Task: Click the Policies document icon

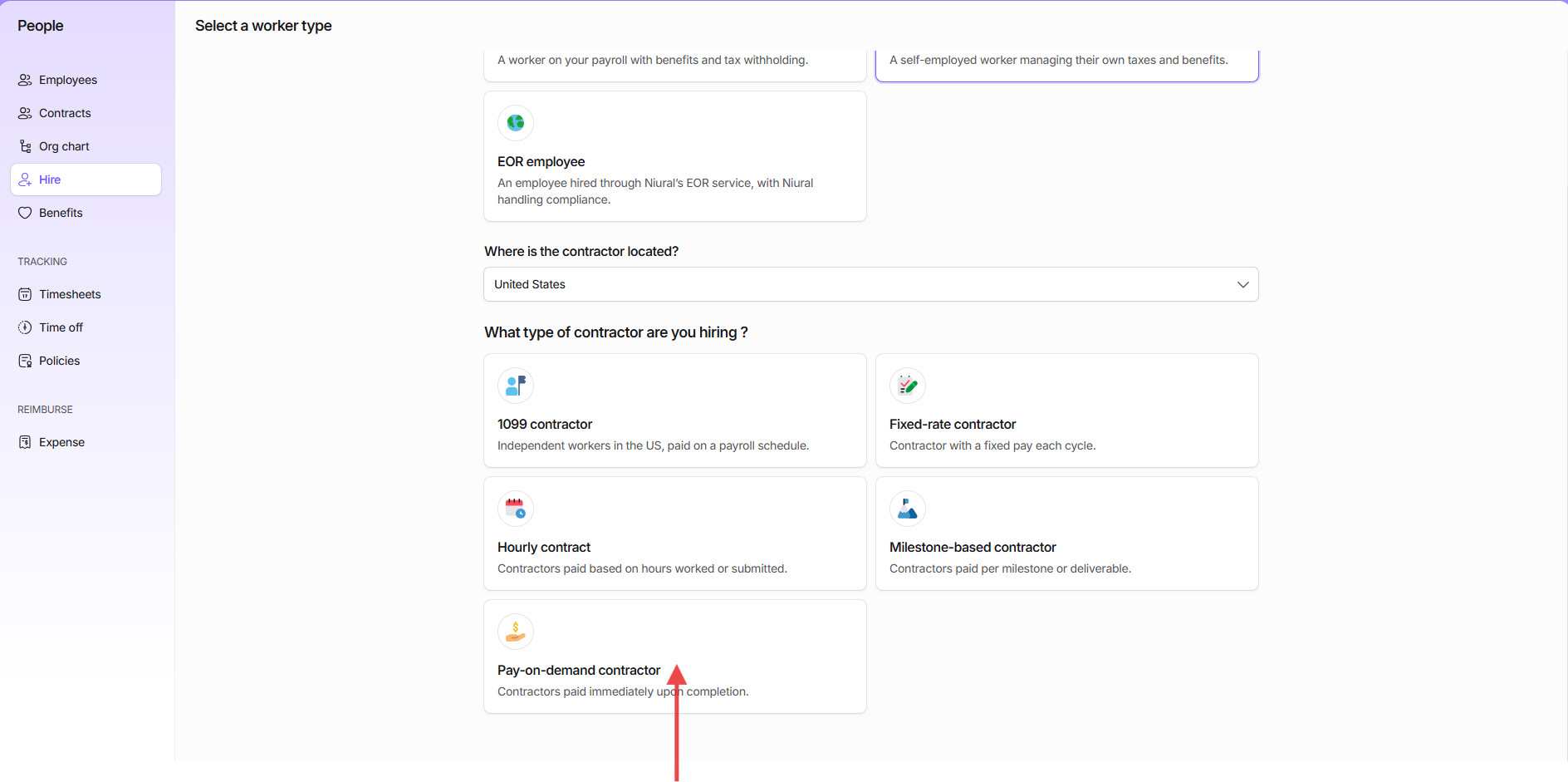Action: [x=25, y=361]
